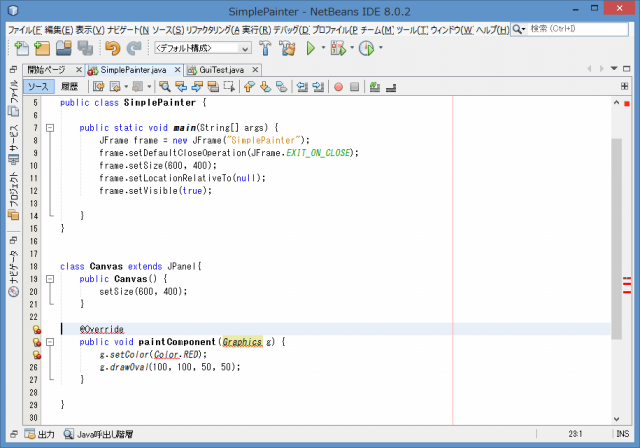Viewport: 640px width, 448px height.
Task: Click the Last Edit location icon
Action: [98, 86]
